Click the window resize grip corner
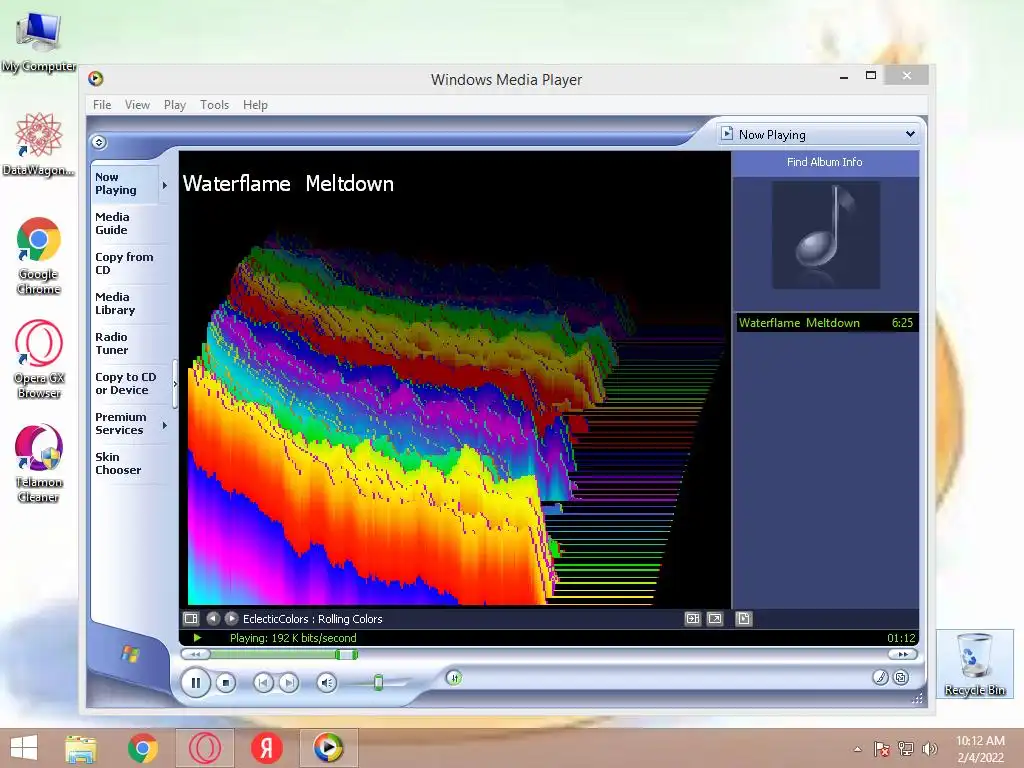 (918, 698)
